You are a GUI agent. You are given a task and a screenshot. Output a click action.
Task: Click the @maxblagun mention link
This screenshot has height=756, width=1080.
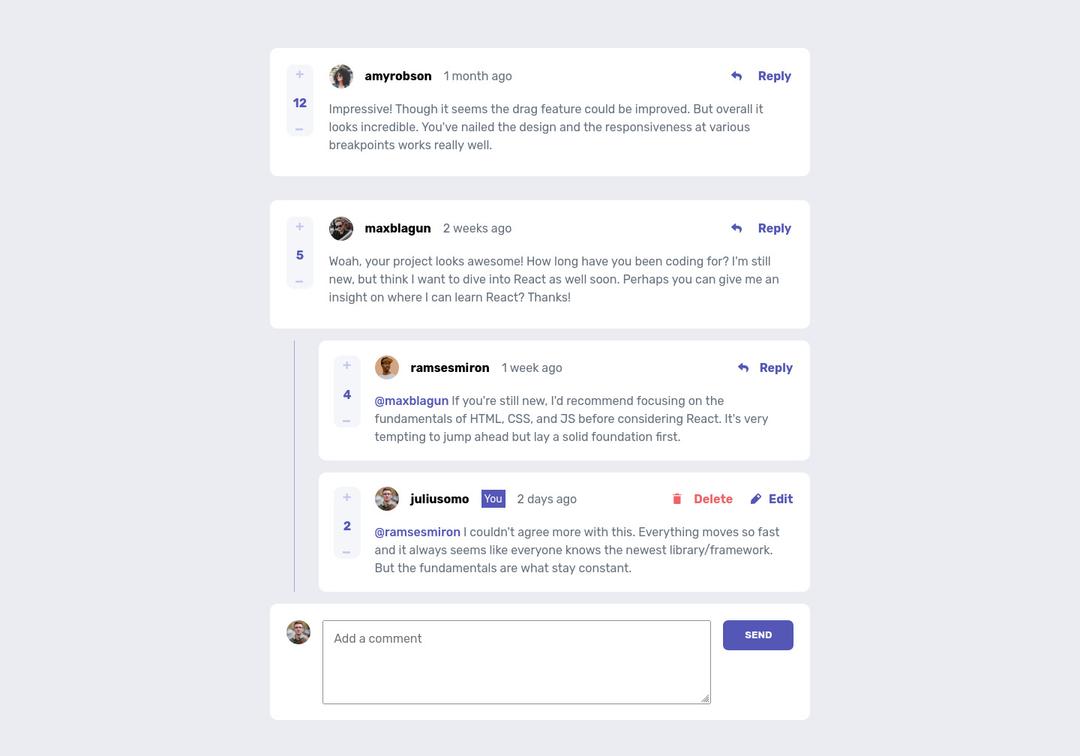point(412,401)
